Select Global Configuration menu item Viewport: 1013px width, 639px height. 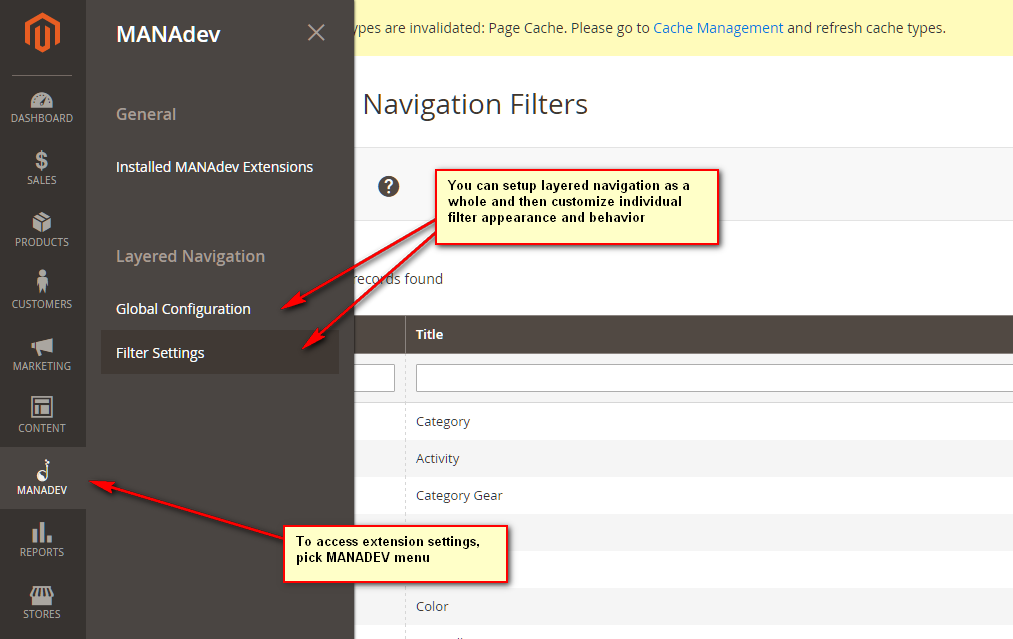click(183, 309)
